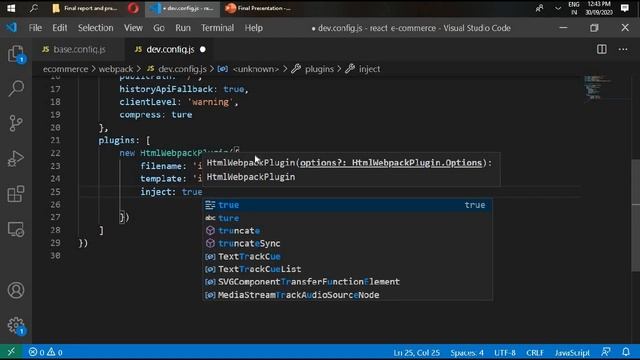This screenshot has width=640, height=360.
Task: Choose the SVGComponentTransferFunctionElement suggestion
Action: point(347,282)
